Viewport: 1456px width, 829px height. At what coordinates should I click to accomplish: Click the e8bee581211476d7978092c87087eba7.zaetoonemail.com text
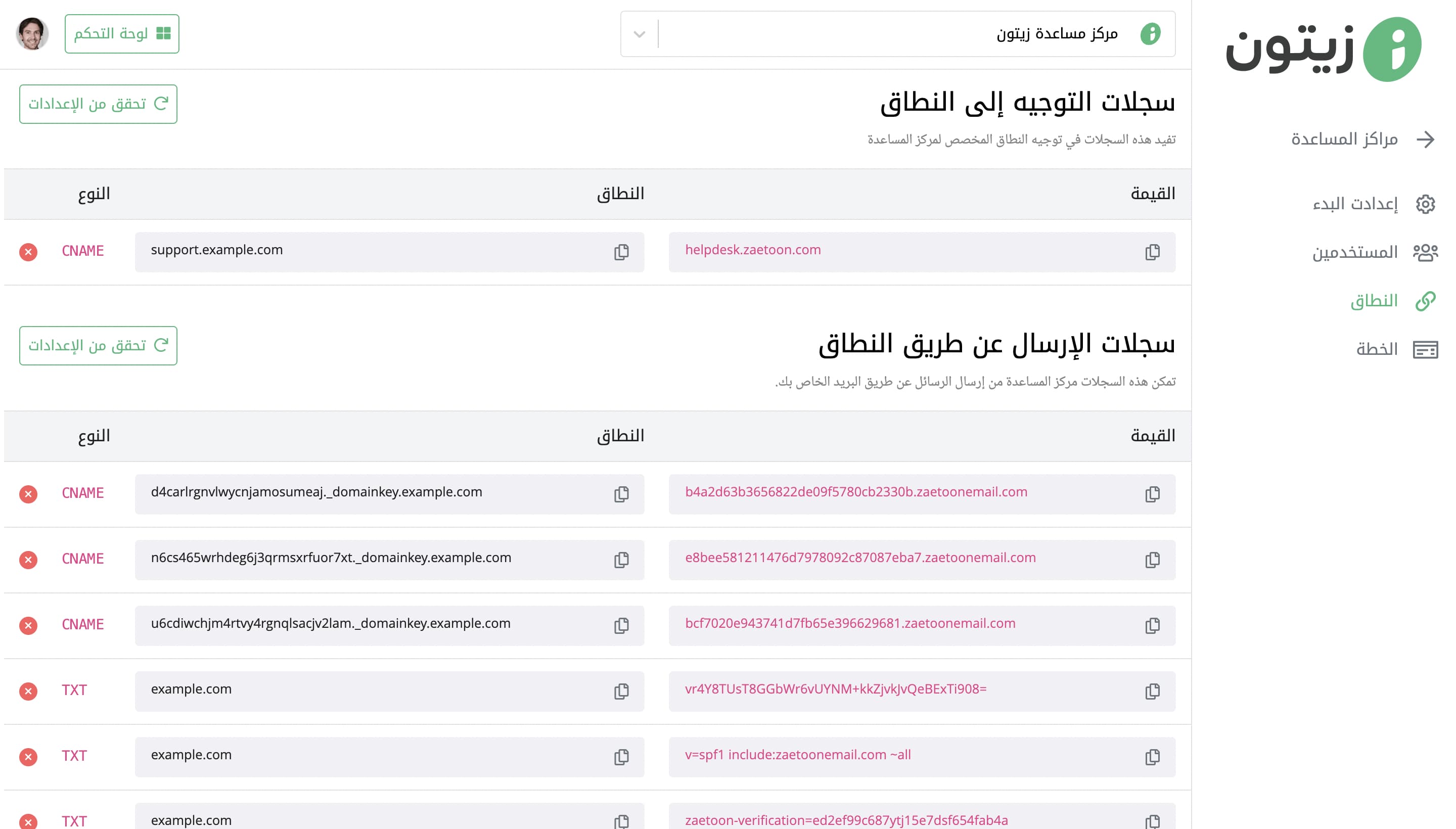pyautogui.click(x=860, y=558)
